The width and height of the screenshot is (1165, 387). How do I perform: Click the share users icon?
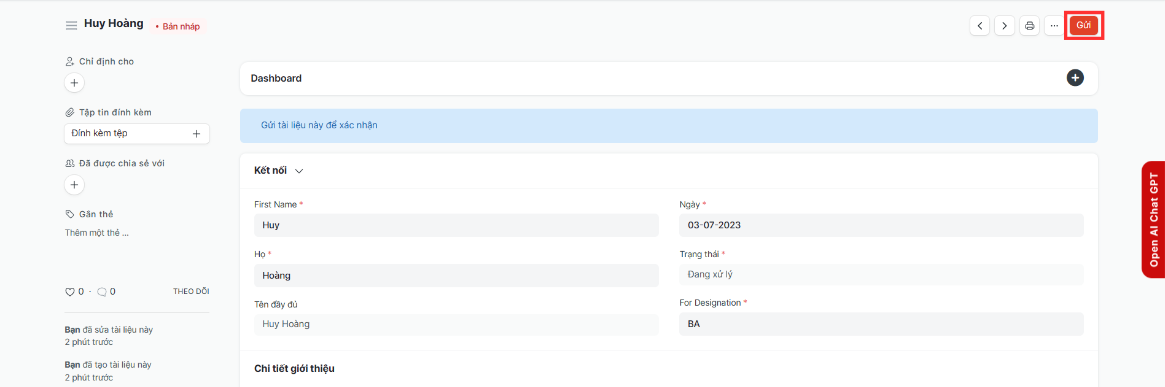pos(70,163)
